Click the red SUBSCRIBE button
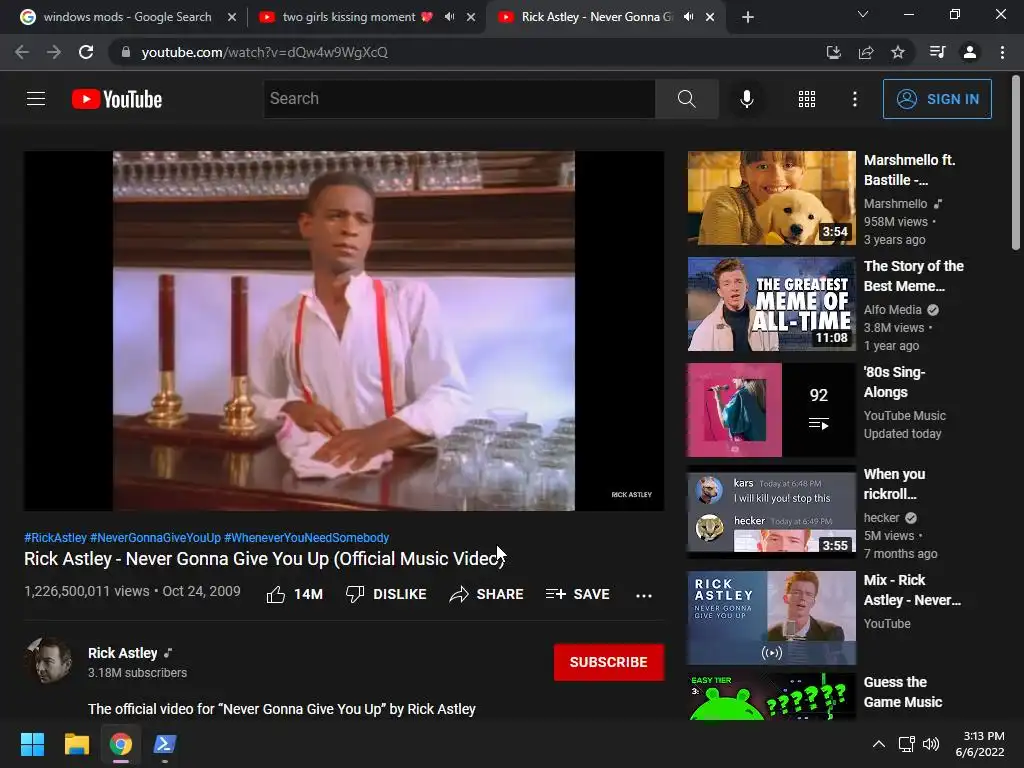 [x=609, y=662]
